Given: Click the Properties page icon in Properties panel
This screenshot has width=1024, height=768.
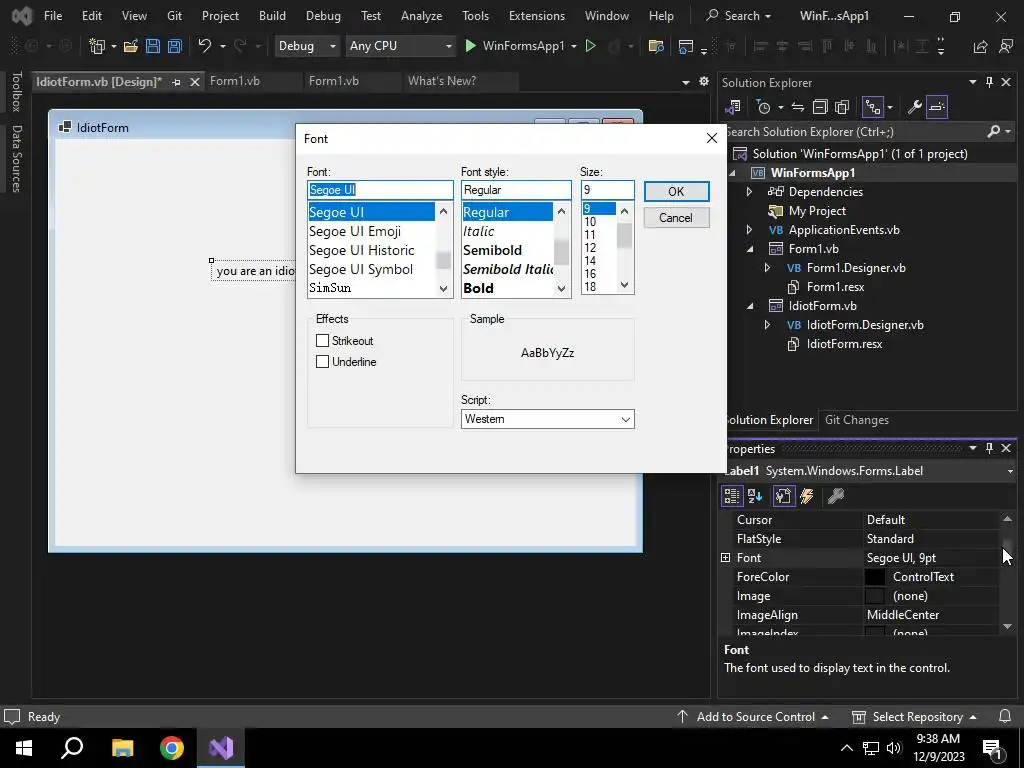Looking at the screenshot, I should pos(784,496).
